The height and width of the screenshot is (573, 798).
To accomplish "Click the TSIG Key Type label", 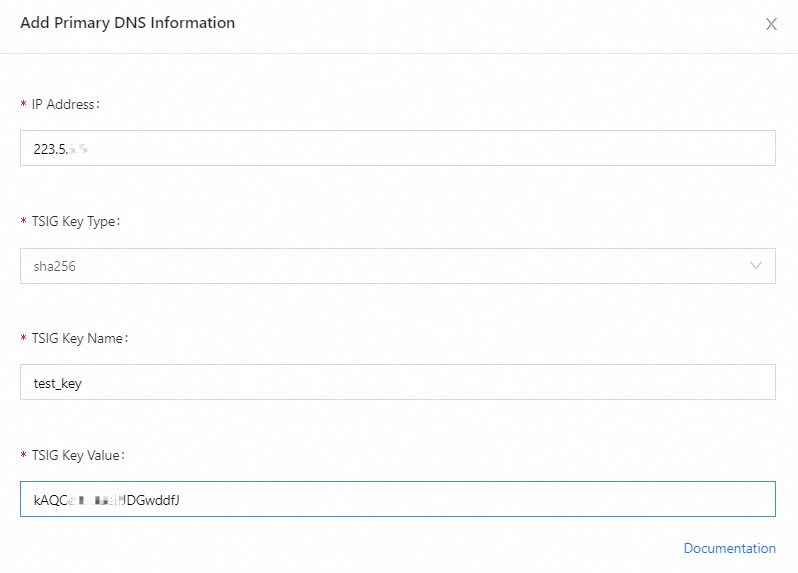I will 76,221.
